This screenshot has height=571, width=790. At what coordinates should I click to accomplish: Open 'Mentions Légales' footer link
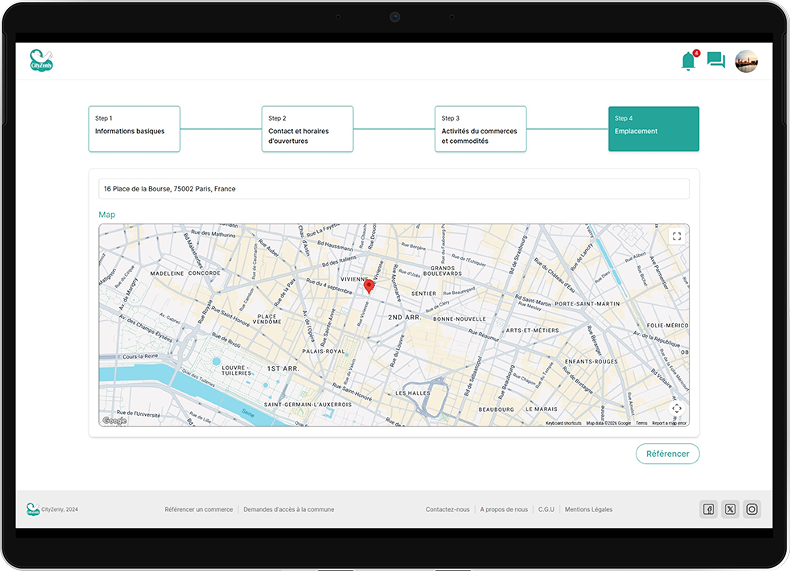point(588,509)
